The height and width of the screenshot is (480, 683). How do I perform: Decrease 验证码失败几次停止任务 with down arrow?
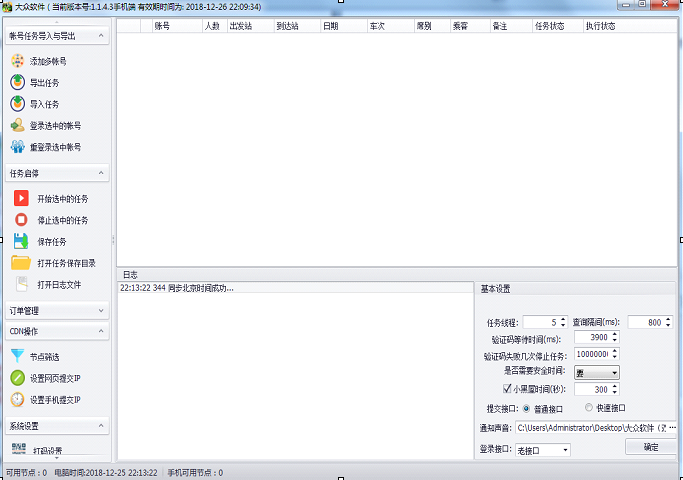coord(615,357)
